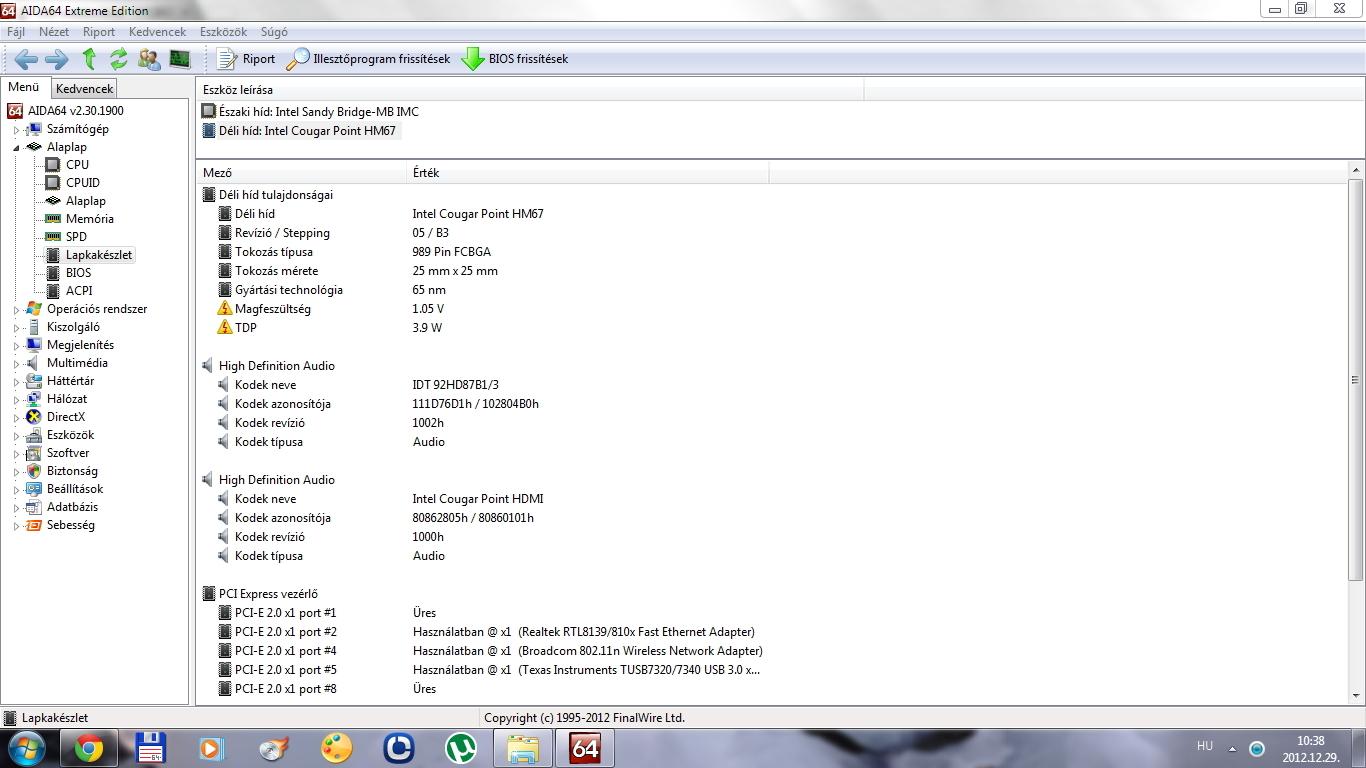Viewport: 1366px width, 768px height.
Task: Click the Adatbázis tree icon
Action: pos(34,507)
